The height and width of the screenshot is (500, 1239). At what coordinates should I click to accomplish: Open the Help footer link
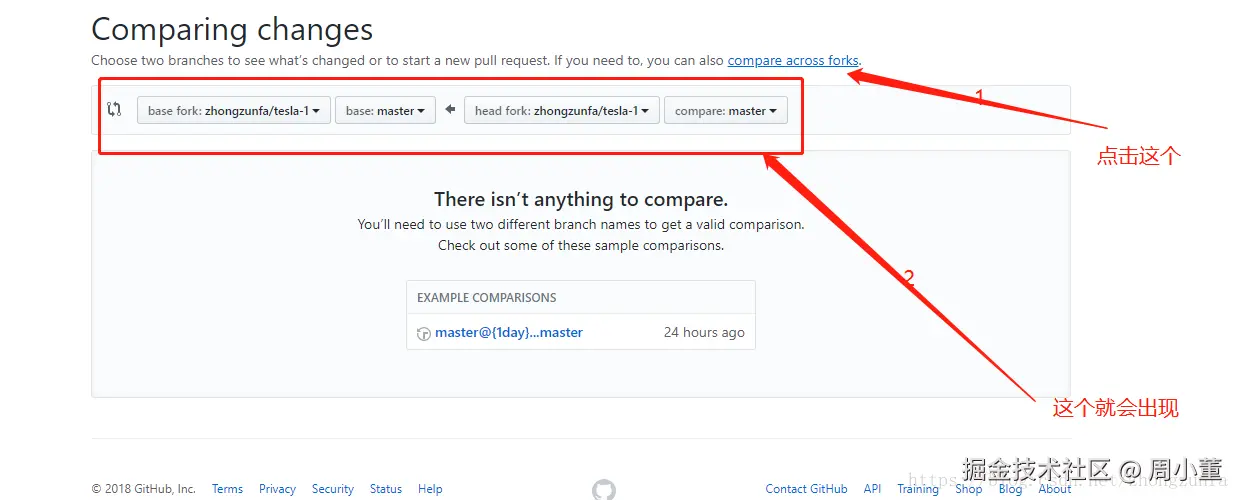(430, 489)
